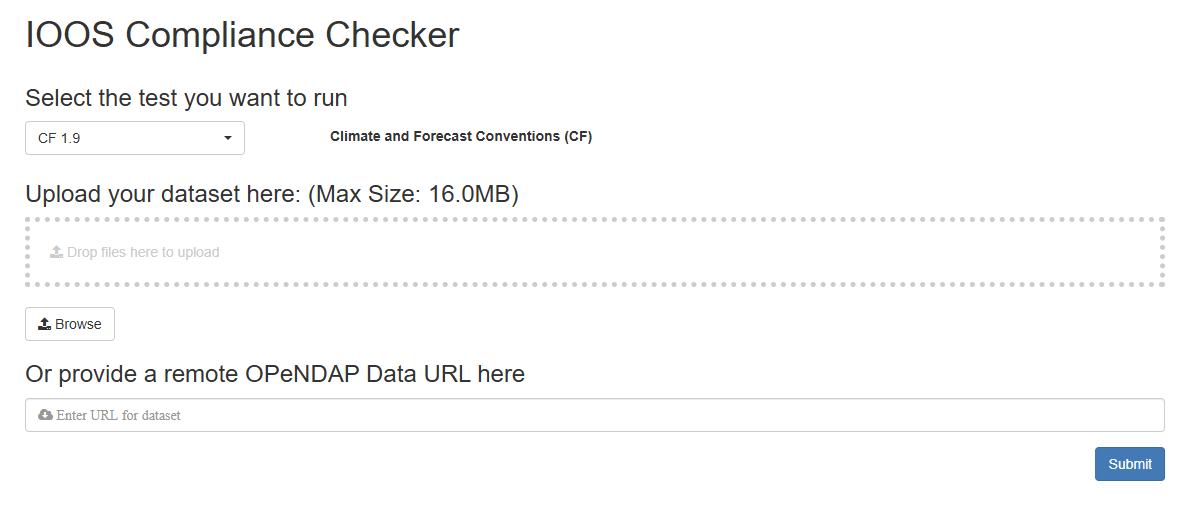Click the caret arrow on the test dropdown
Image resolution: width=1185 pixels, height=507 pixels.
click(x=228, y=138)
